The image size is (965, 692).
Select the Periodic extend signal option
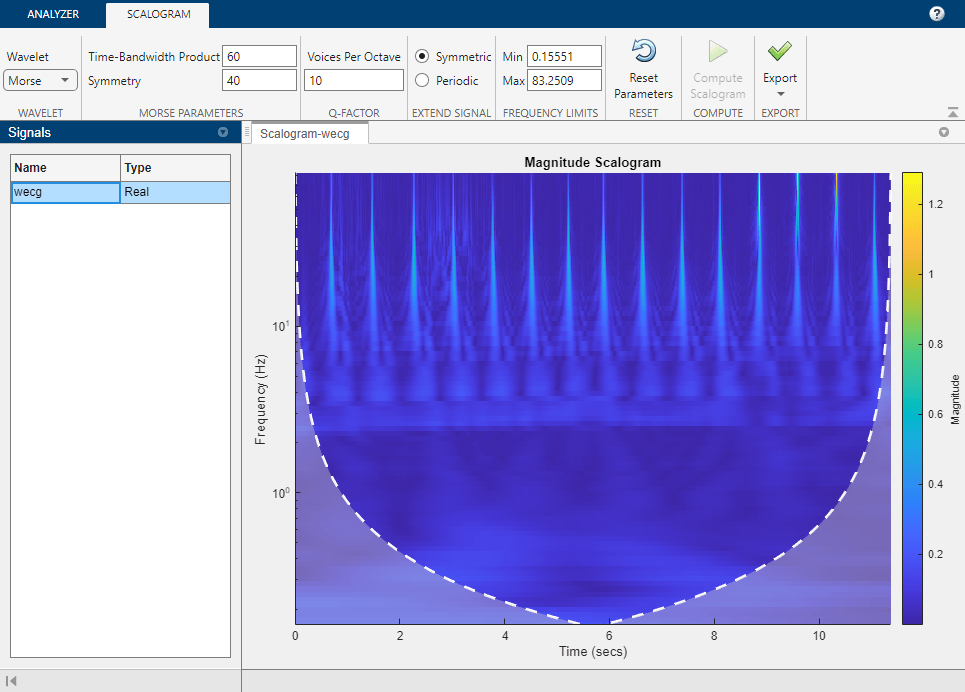tap(422, 80)
